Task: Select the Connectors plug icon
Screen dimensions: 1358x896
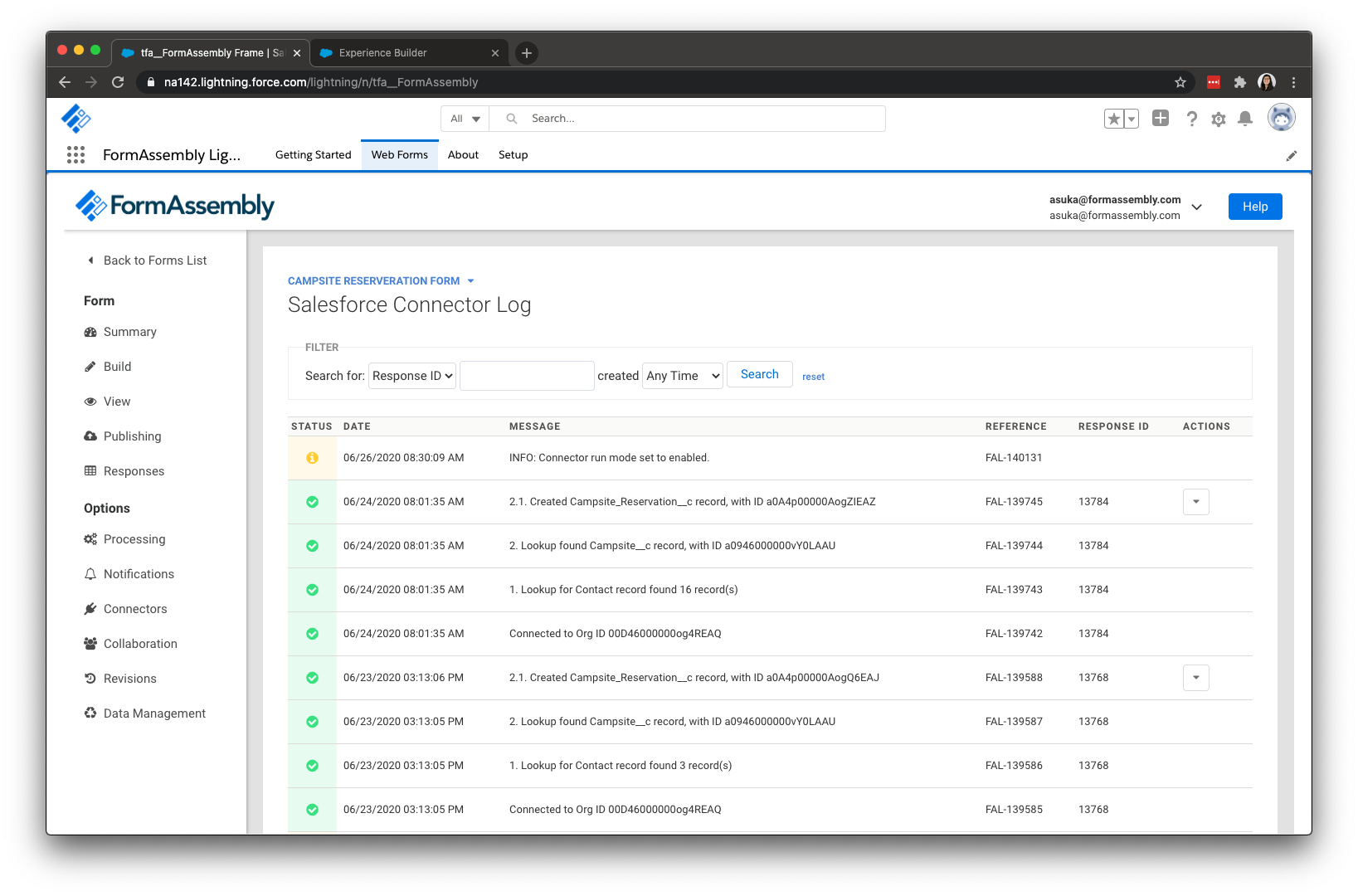Action: (91, 608)
